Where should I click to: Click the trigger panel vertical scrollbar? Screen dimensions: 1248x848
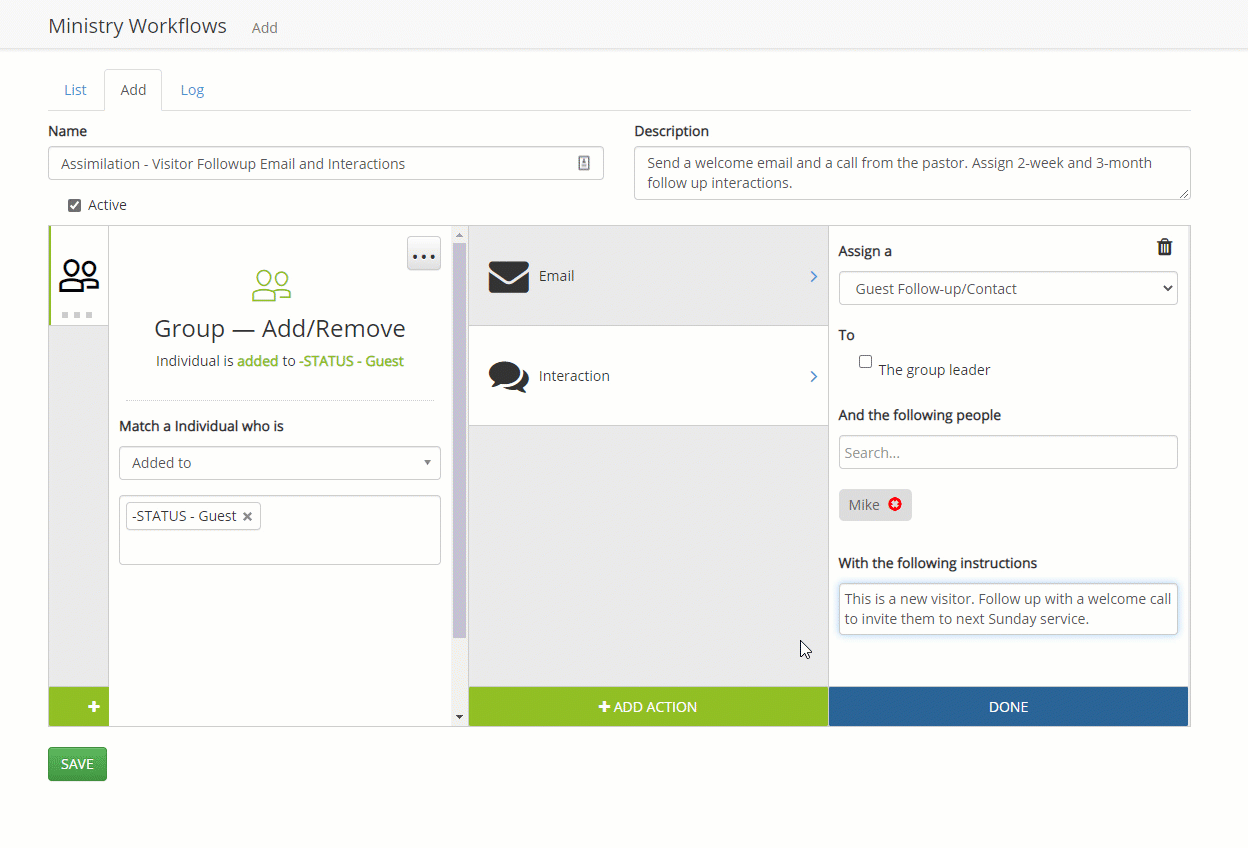[459, 440]
